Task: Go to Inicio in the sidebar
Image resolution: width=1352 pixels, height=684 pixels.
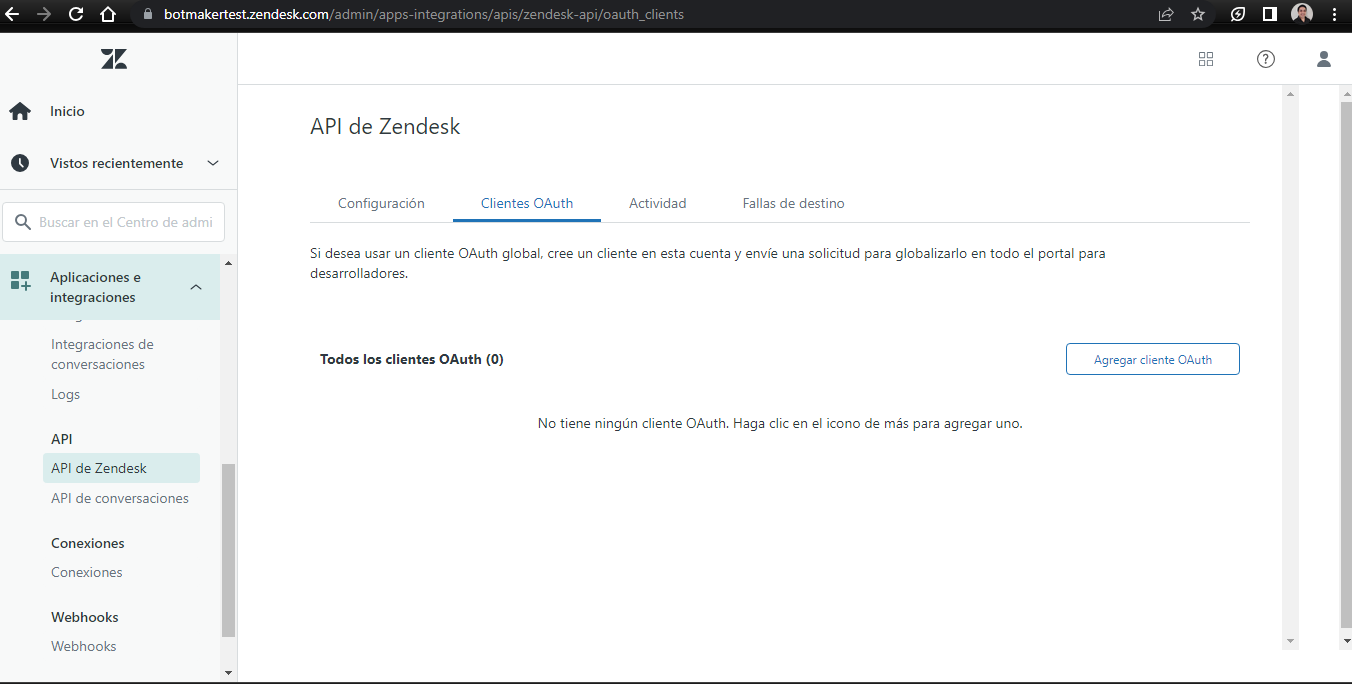Action: 67,111
